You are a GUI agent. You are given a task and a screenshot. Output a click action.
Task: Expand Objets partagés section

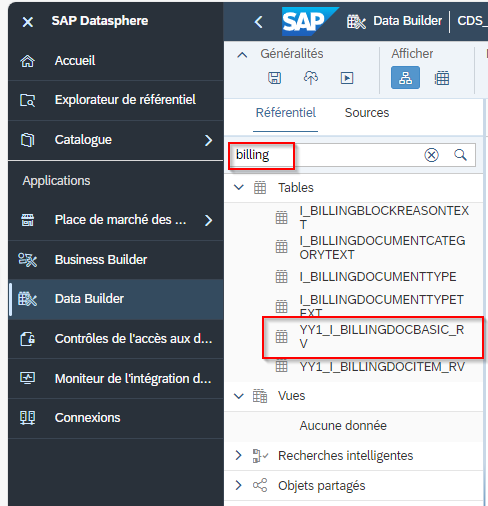238,485
